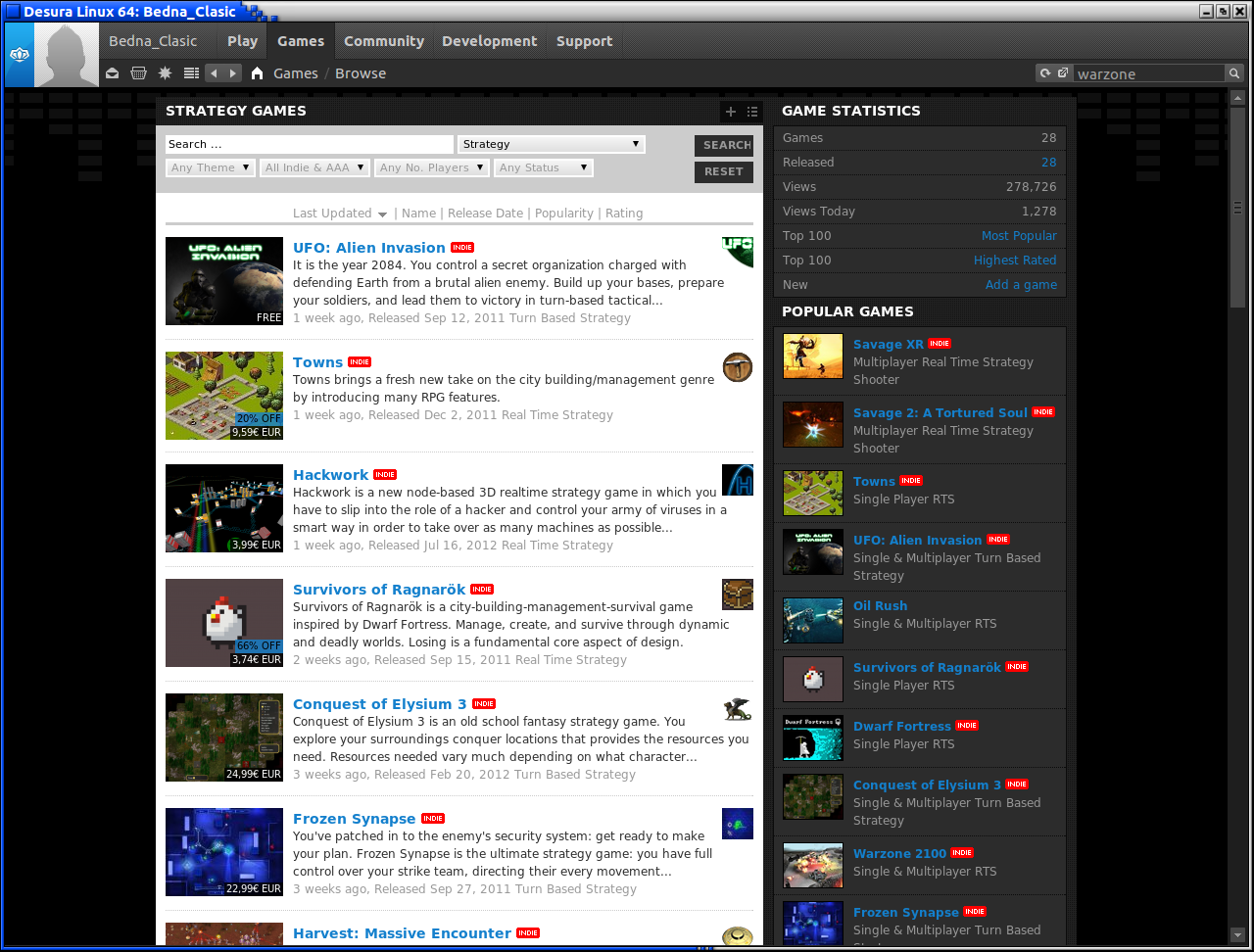The width and height of the screenshot is (1254, 952).
Task: Click the Desura logo icon
Action: (19, 55)
